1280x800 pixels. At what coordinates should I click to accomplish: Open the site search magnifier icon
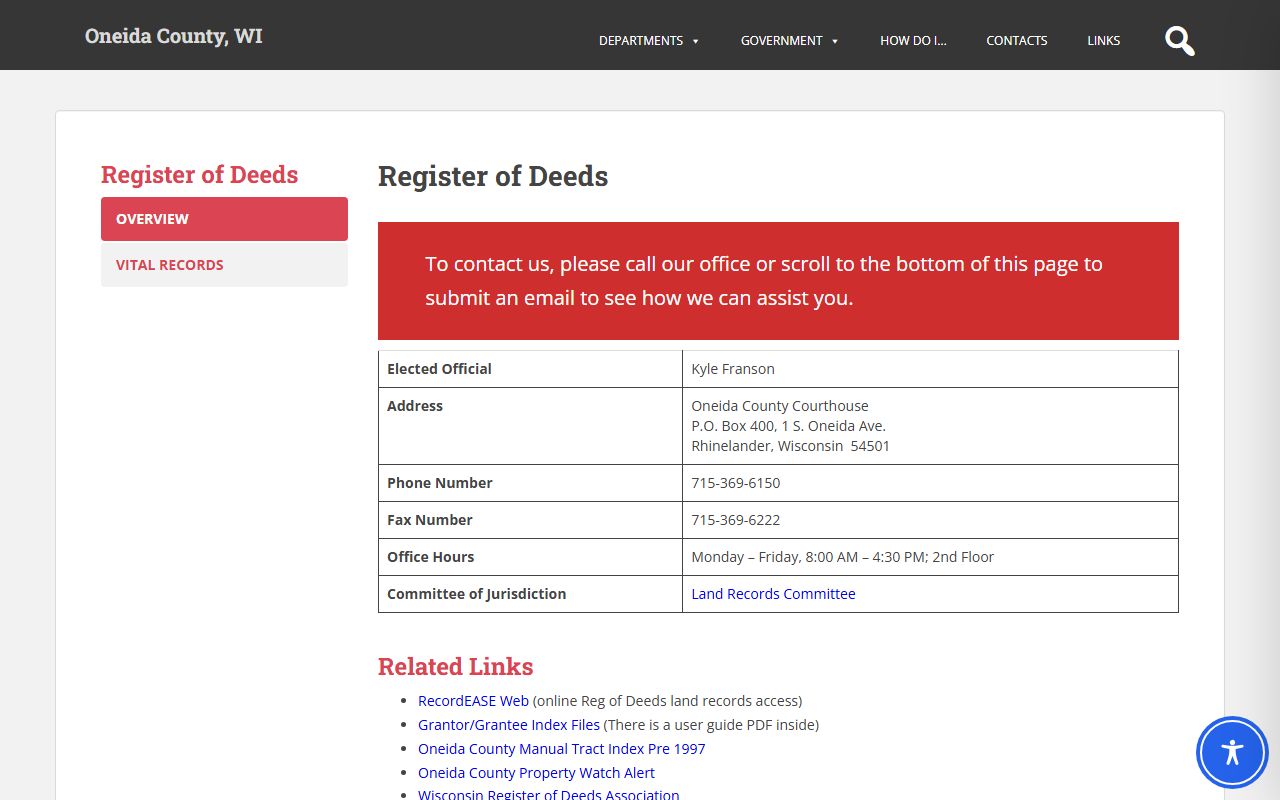pos(1180,41)
